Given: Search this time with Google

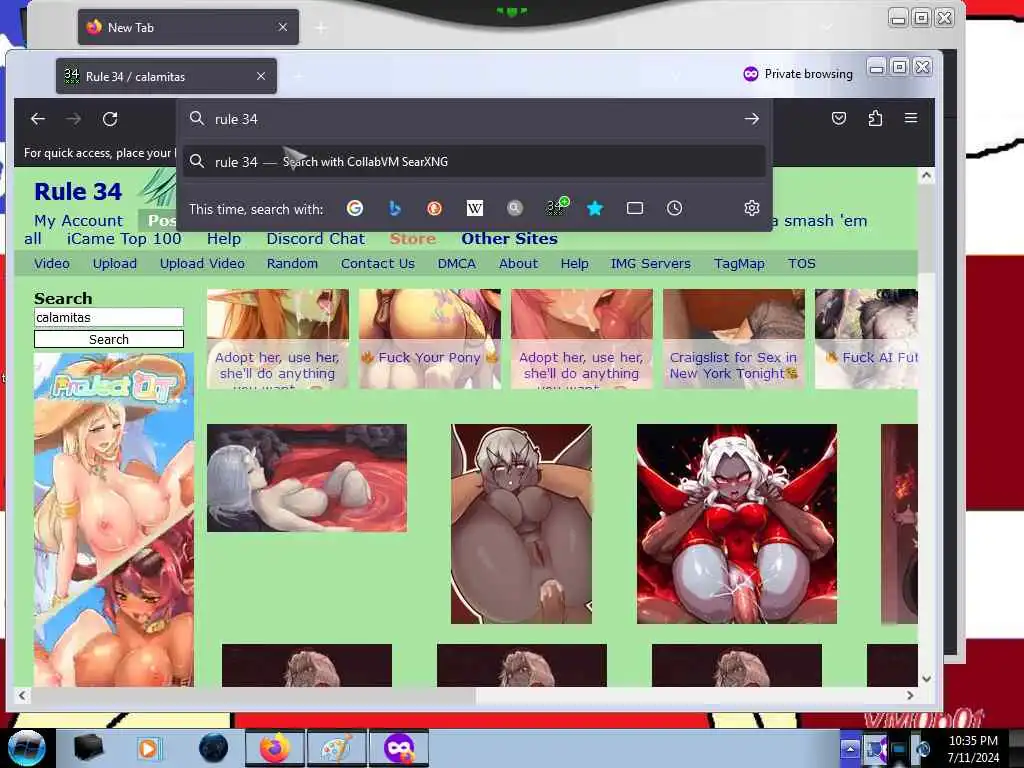Looking at the screenshot, I should [x=355, y=208].
